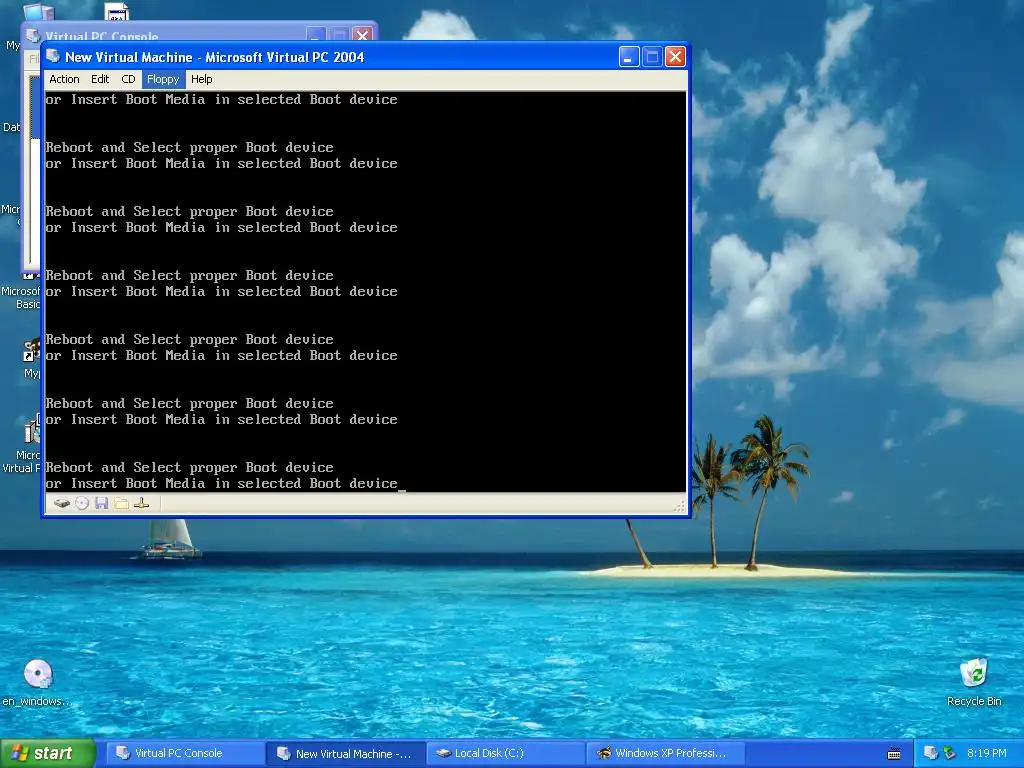Click the CD drive status icon
This screenshot has height=768, width=1024.
tap(82, 503)
